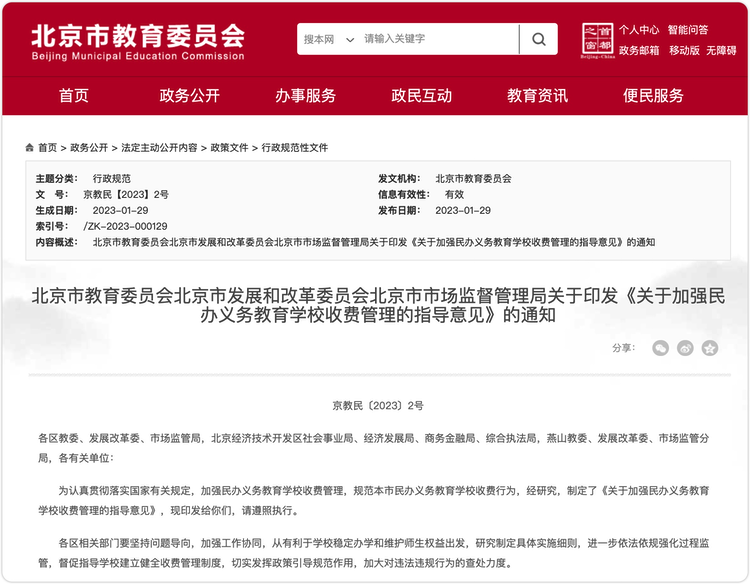
Task: Click the 个人中心 link
Action: 639,30
